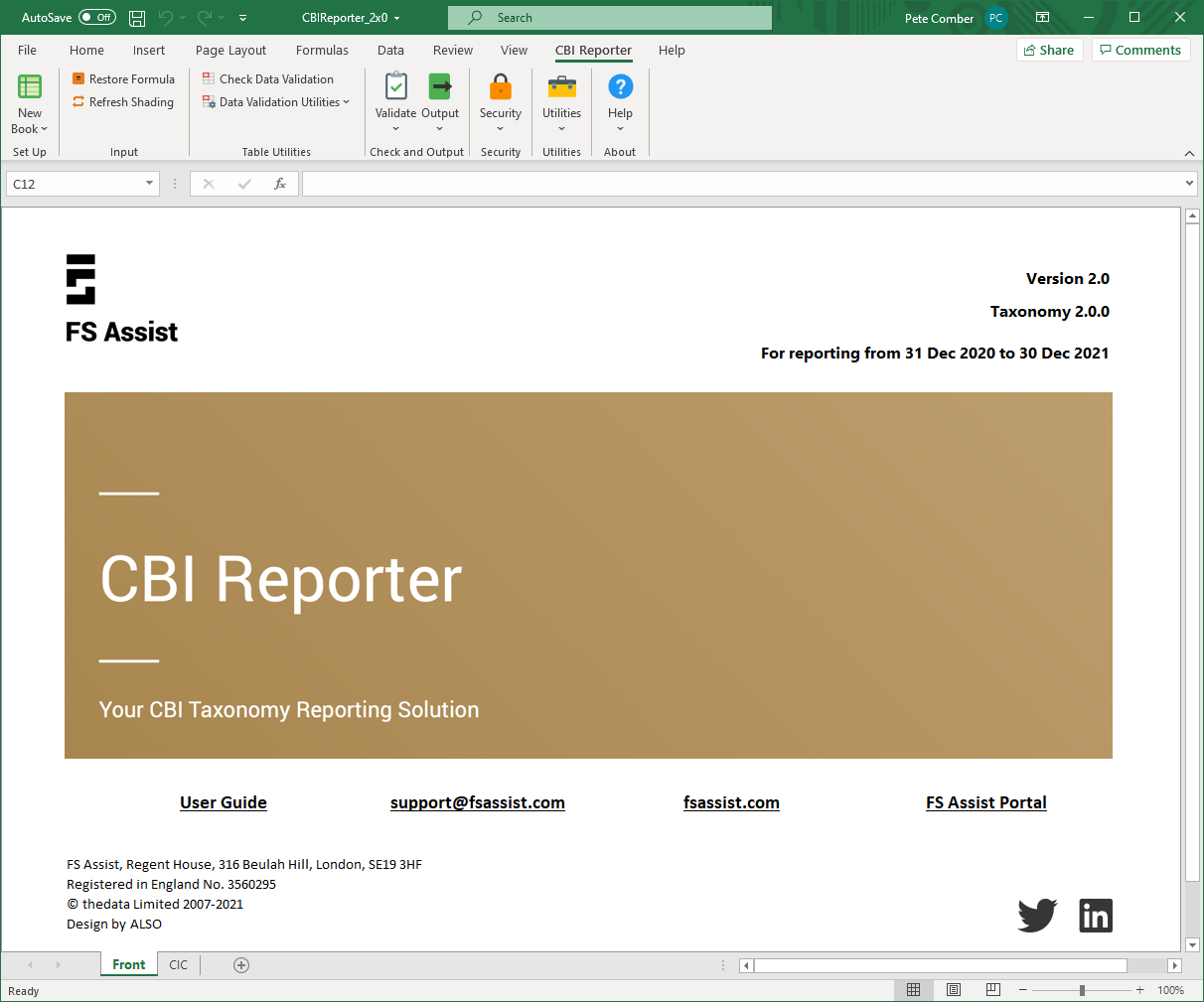Click the vertical scrollbar down arrow

(1193, 944)
